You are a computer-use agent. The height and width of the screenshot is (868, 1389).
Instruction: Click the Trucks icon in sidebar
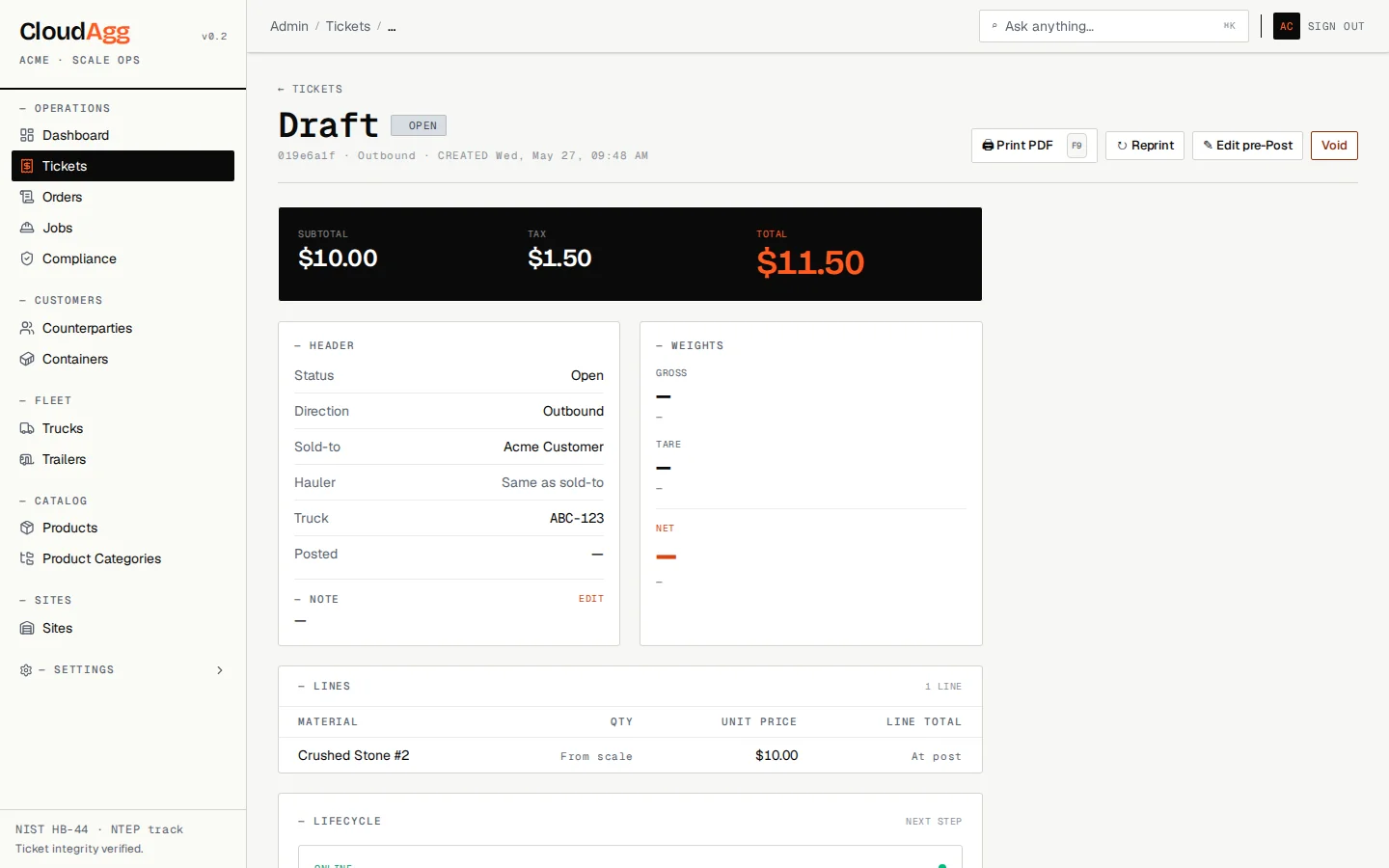(x=27, y=428)
